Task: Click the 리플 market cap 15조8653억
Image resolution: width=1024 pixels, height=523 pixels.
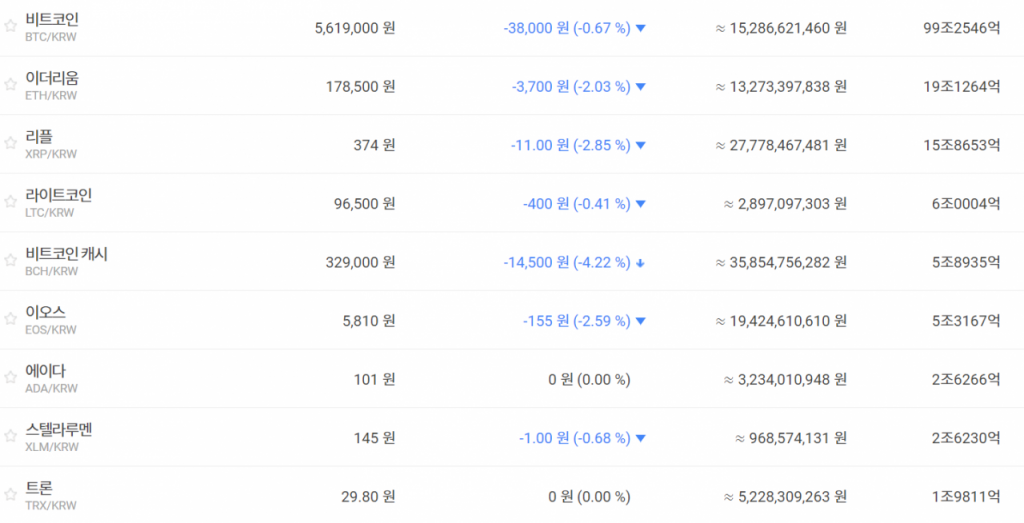Action: tap(961, 145)
